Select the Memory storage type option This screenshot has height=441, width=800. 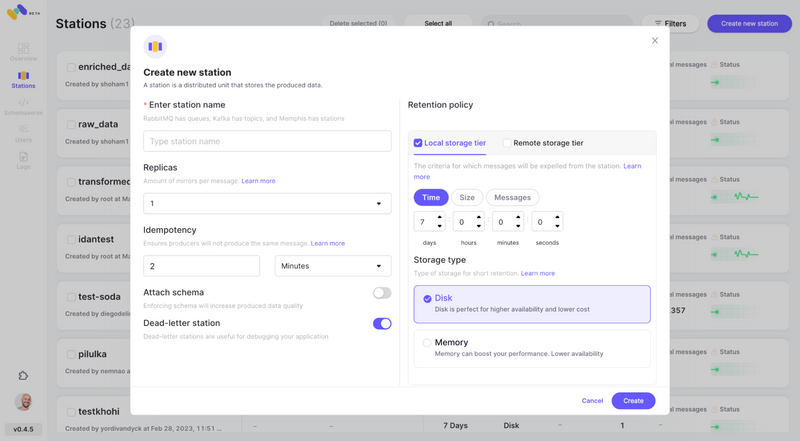[x=427, y=343]
